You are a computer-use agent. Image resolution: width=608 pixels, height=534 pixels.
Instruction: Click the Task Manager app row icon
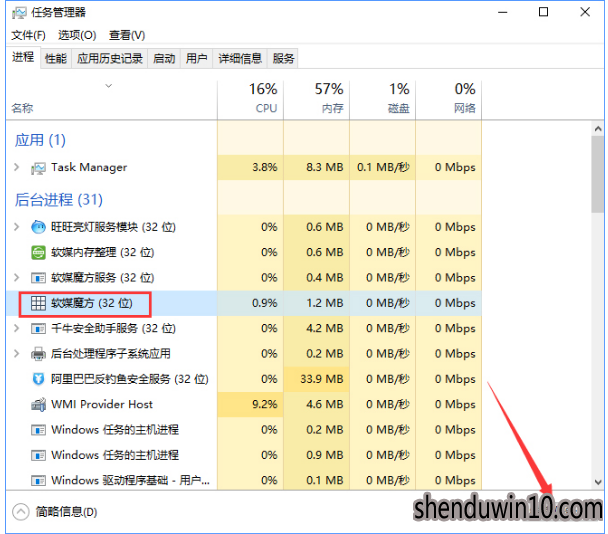(38, 168)
